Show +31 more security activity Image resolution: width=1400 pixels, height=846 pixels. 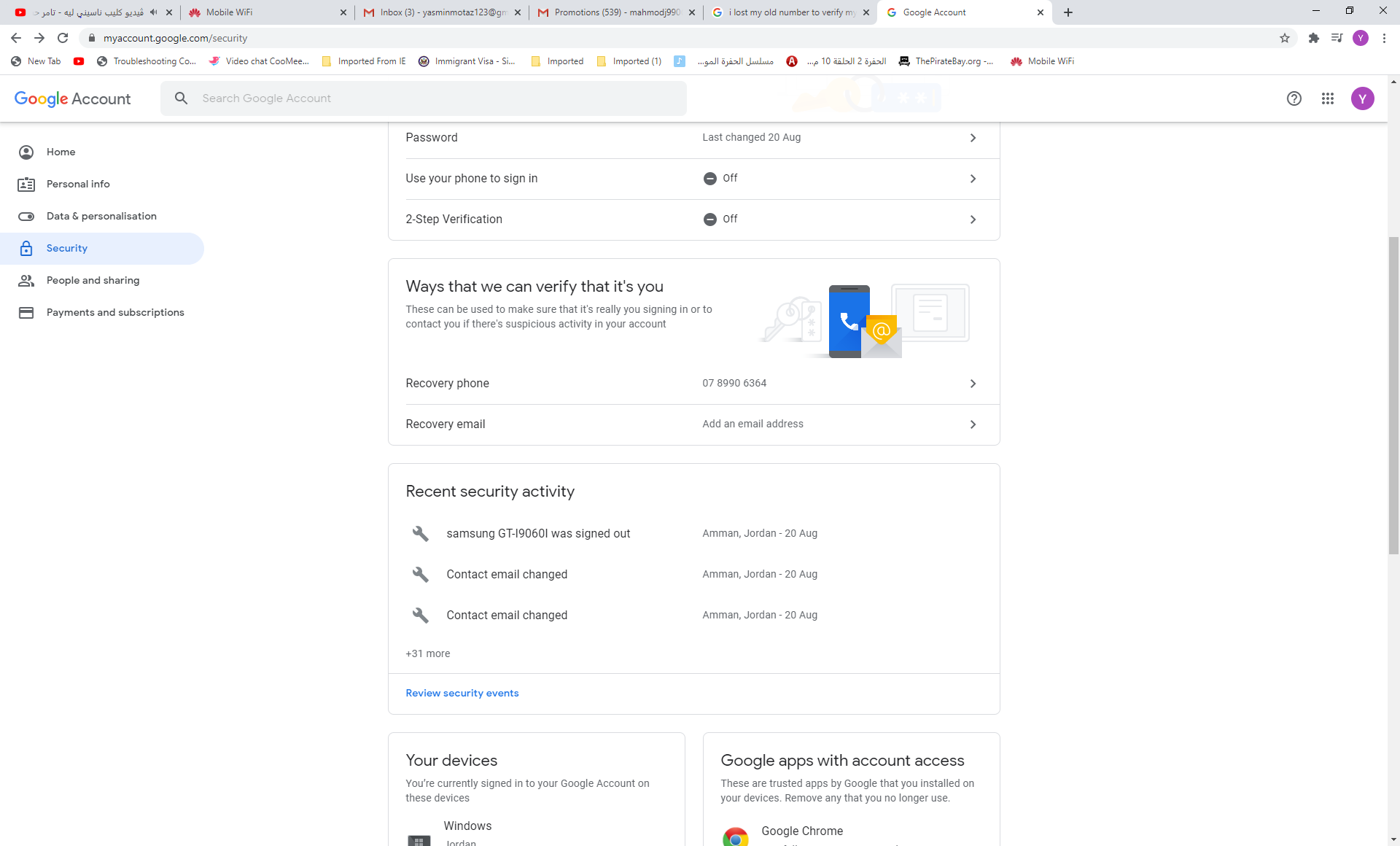pos(428,653)
